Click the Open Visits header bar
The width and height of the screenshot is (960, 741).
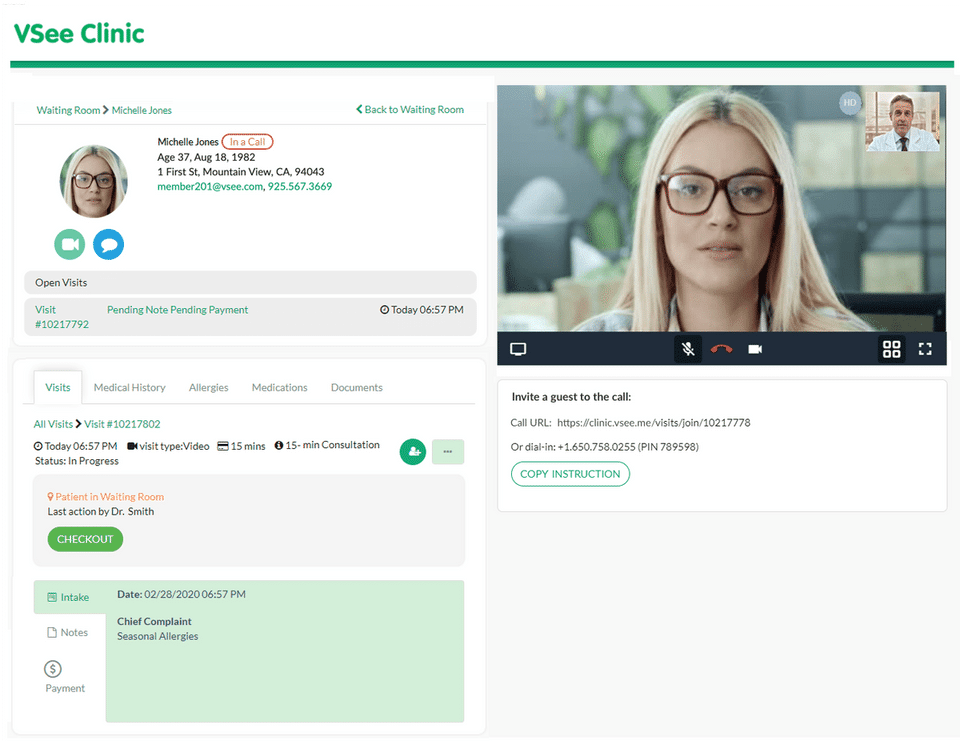(x=250, y=282)
